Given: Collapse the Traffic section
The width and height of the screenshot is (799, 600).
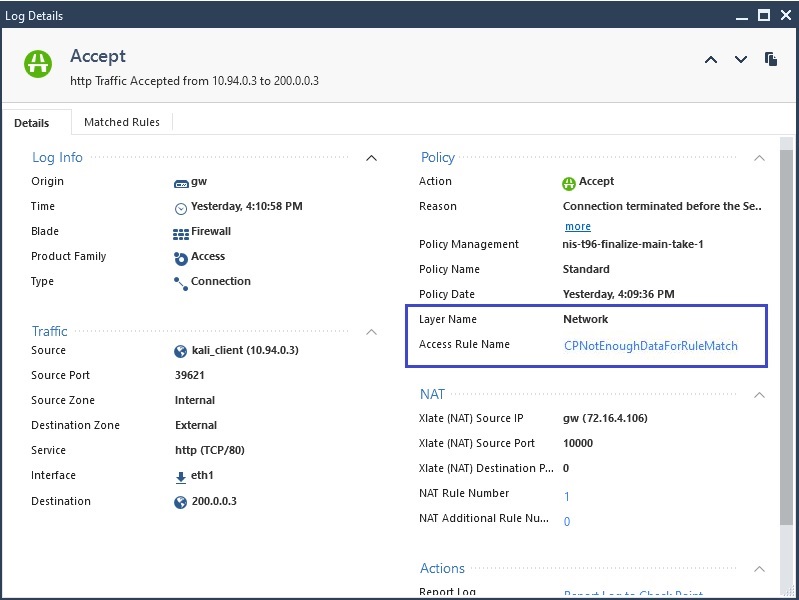Looking at the screenshot, I should (371, 332).
